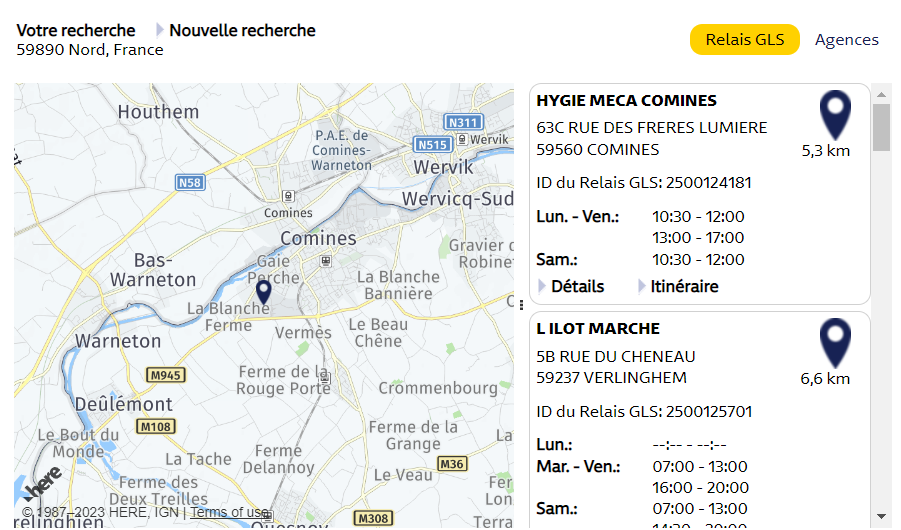The image size is (901, 530).
Task: Click the Comines station icon above label
Action: click(x=288, y=196)
